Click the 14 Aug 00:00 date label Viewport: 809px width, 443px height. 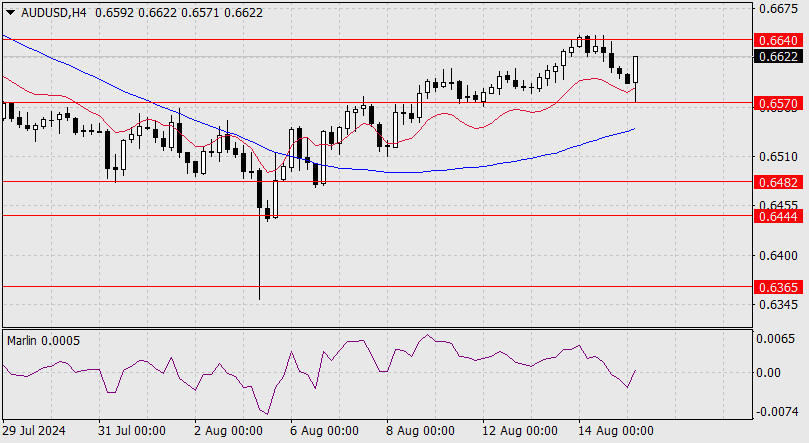[x=616, y=431]
